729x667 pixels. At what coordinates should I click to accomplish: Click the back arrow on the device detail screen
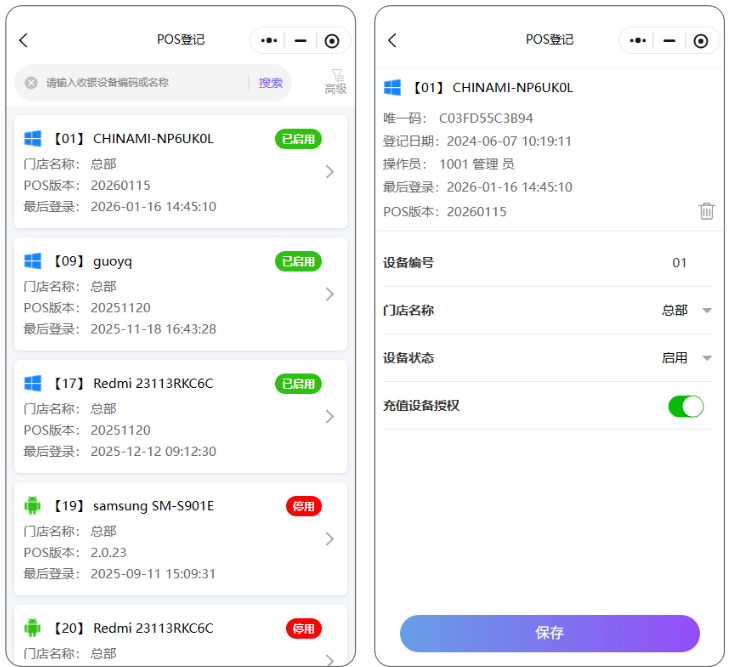392,40
